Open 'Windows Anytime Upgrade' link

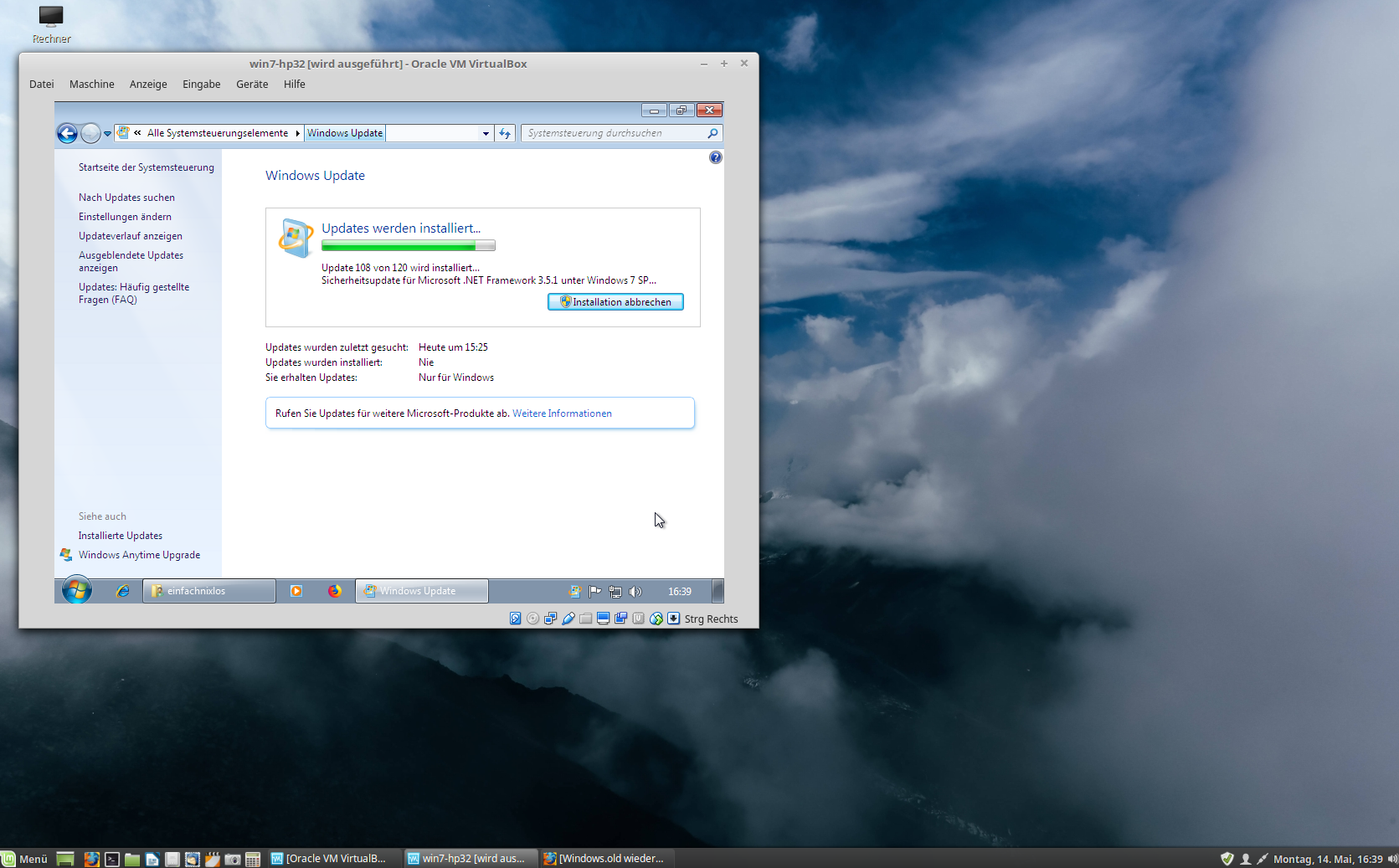tap(139, 555)
